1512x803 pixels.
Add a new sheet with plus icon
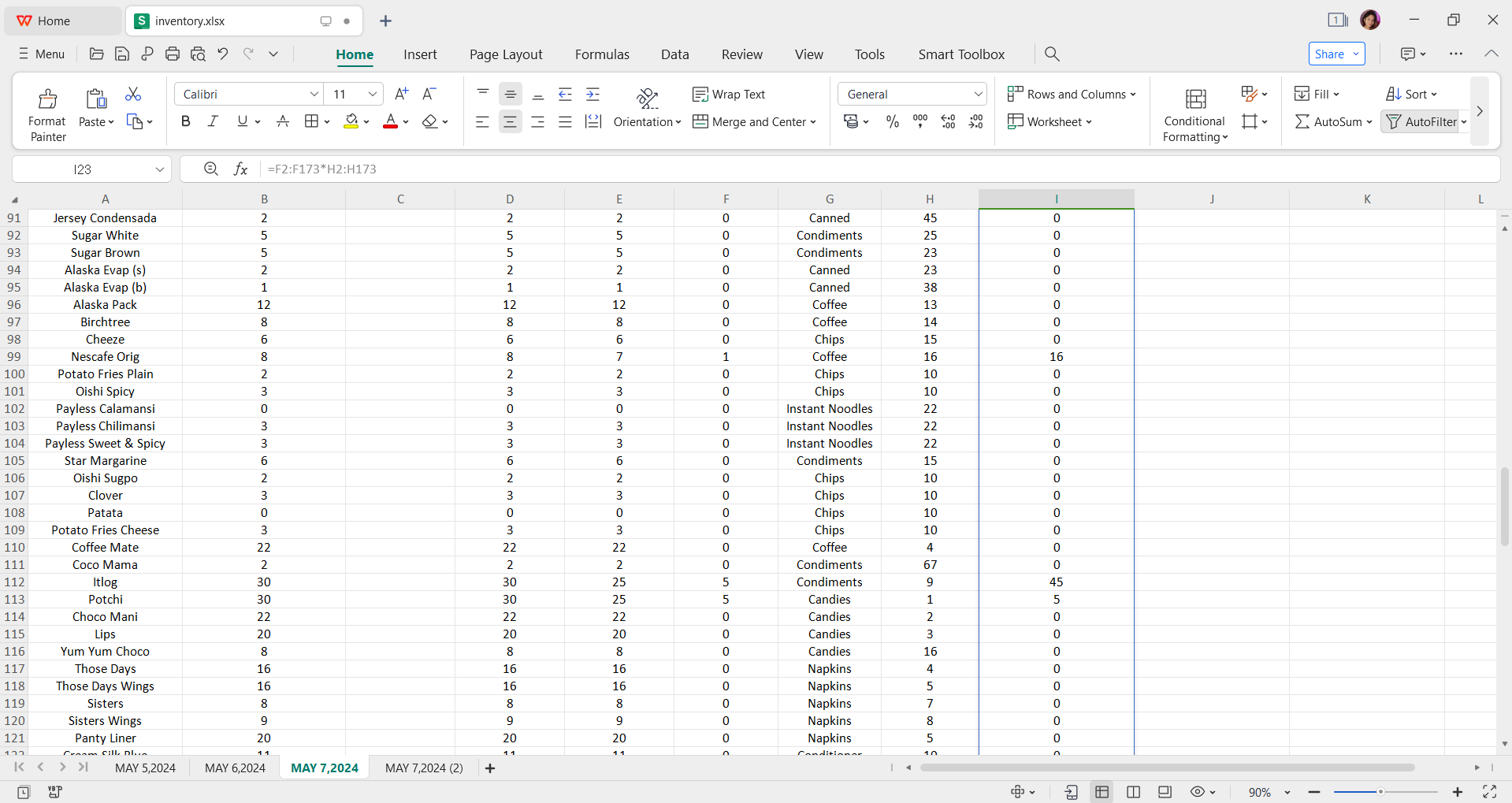(x=490, y=768)
